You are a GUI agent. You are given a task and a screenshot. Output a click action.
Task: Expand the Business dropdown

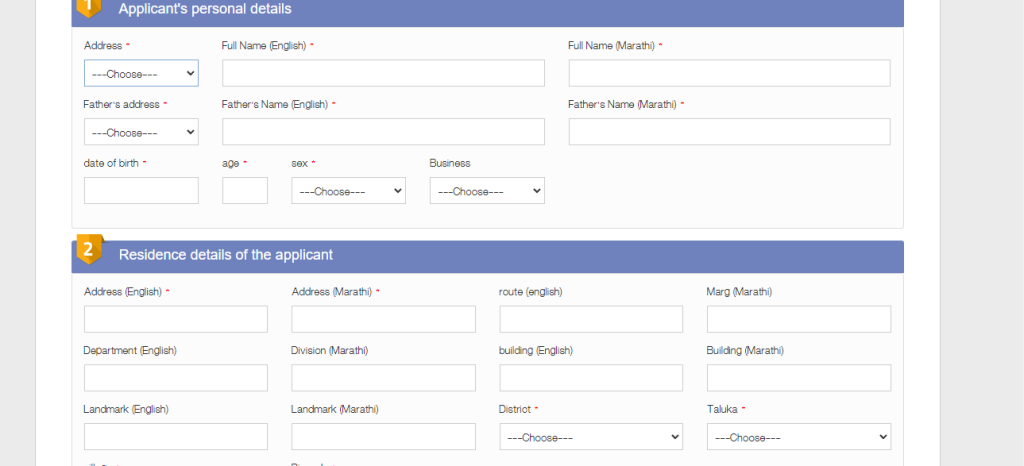[487, 191]
